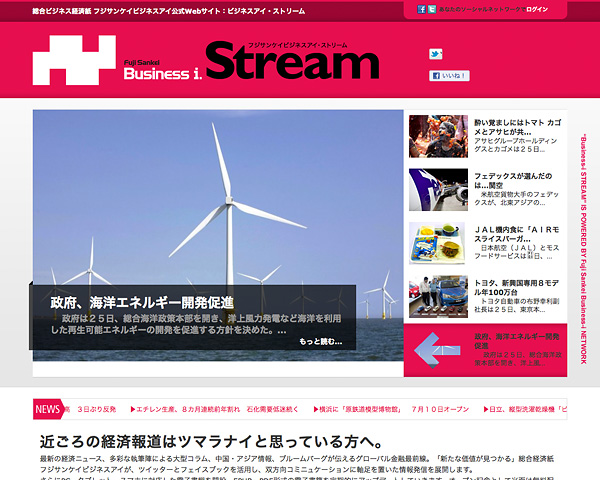Open article 酔い覚ましにはトマト カゴメとアサヒ
The image size is (600, 480).
[x=517, y=127]
